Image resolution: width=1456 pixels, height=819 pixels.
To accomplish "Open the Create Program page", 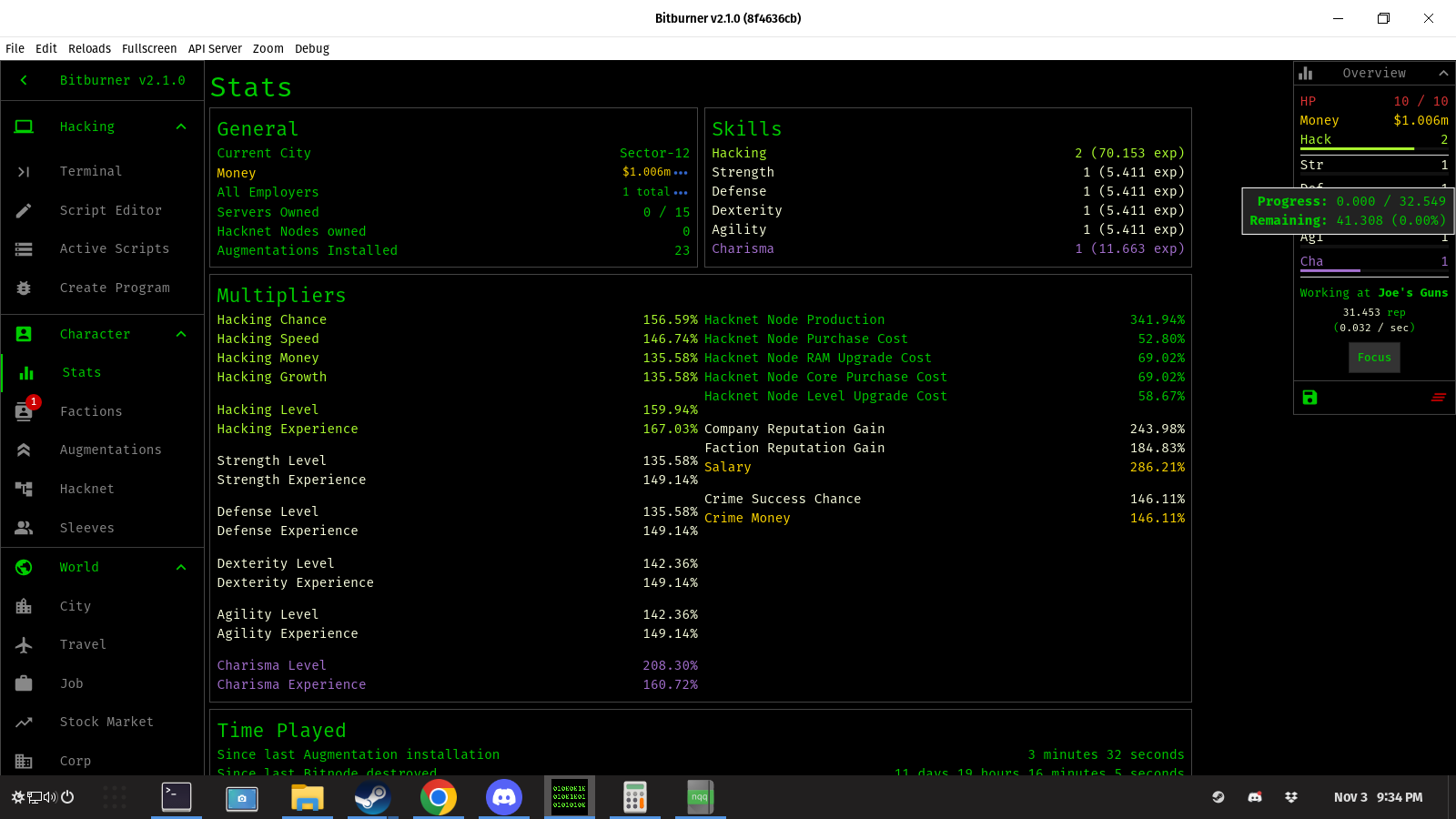I will [115, 288].
